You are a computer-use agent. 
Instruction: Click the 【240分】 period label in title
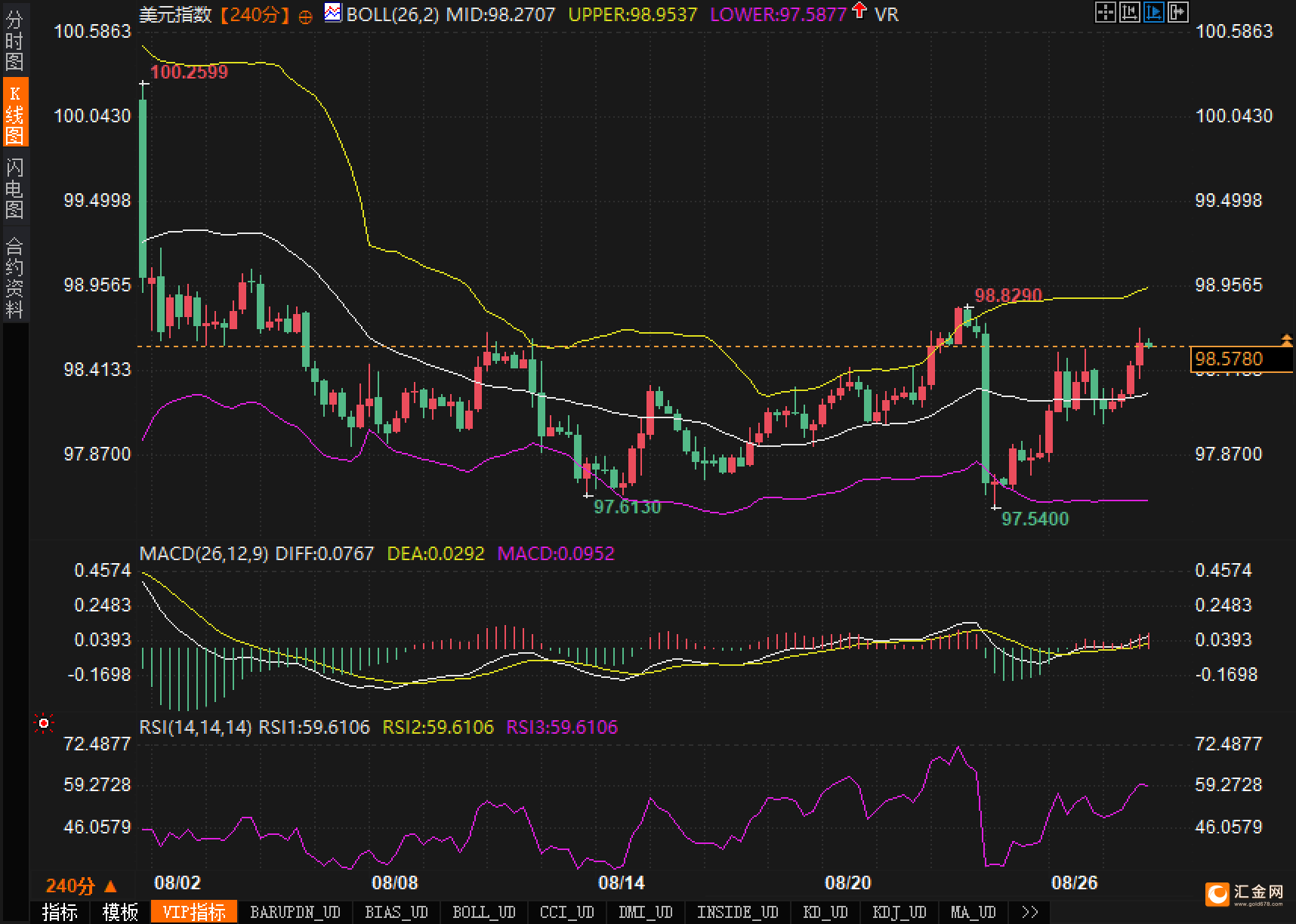coord(255,14)
